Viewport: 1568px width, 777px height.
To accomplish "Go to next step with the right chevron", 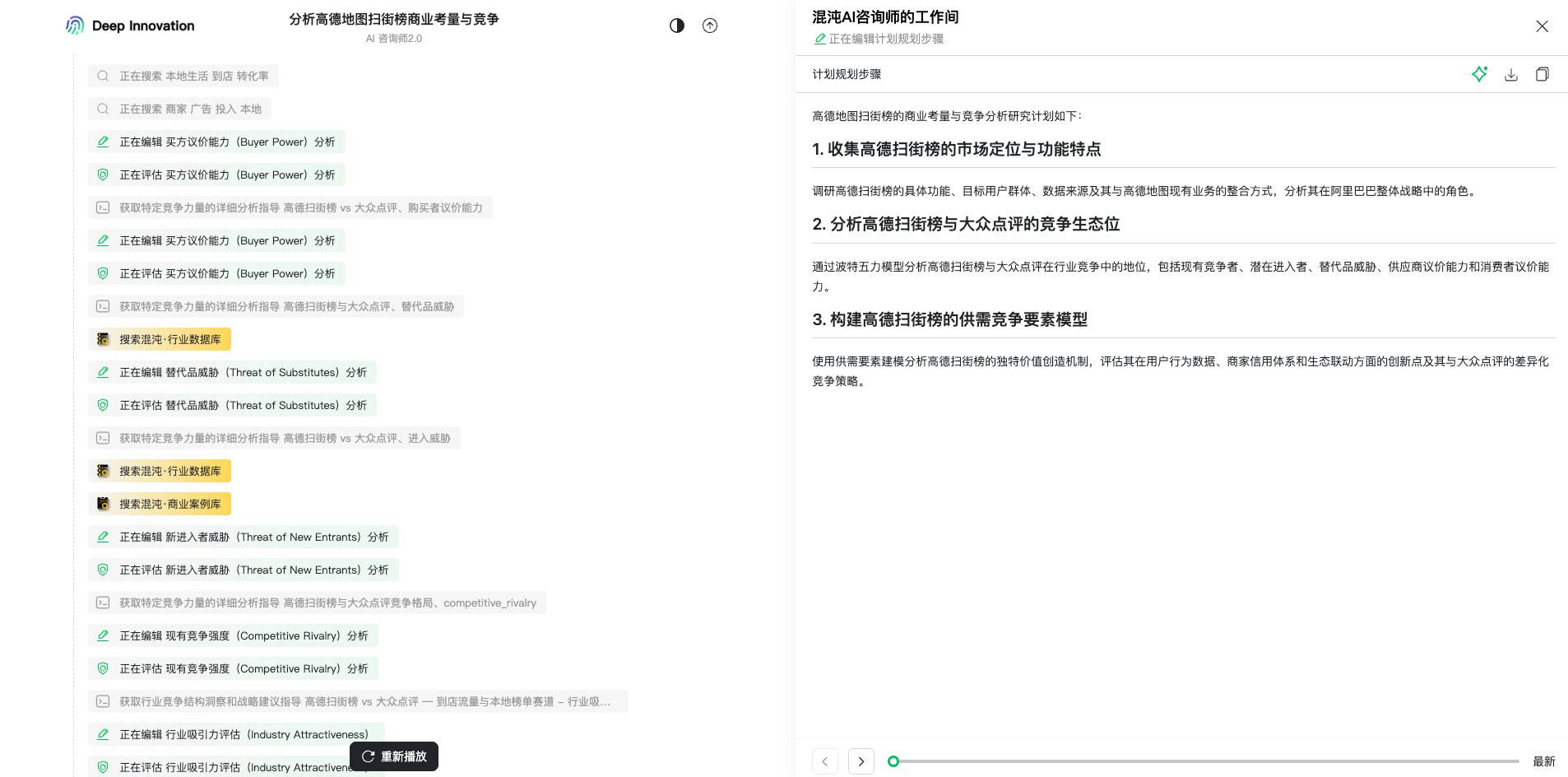I will tap(861, 761).
